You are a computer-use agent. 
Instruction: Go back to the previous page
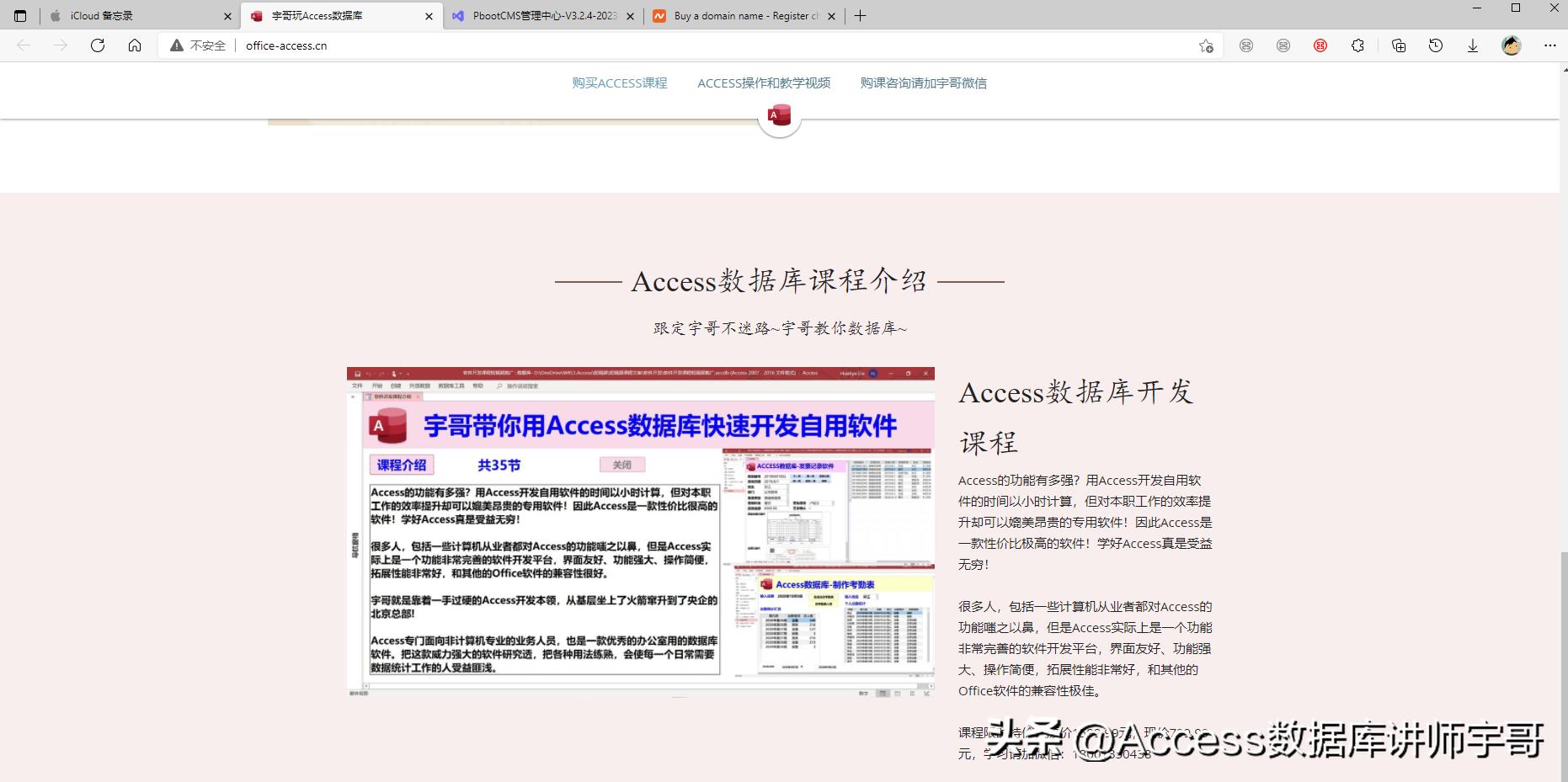tap(23, 45)
